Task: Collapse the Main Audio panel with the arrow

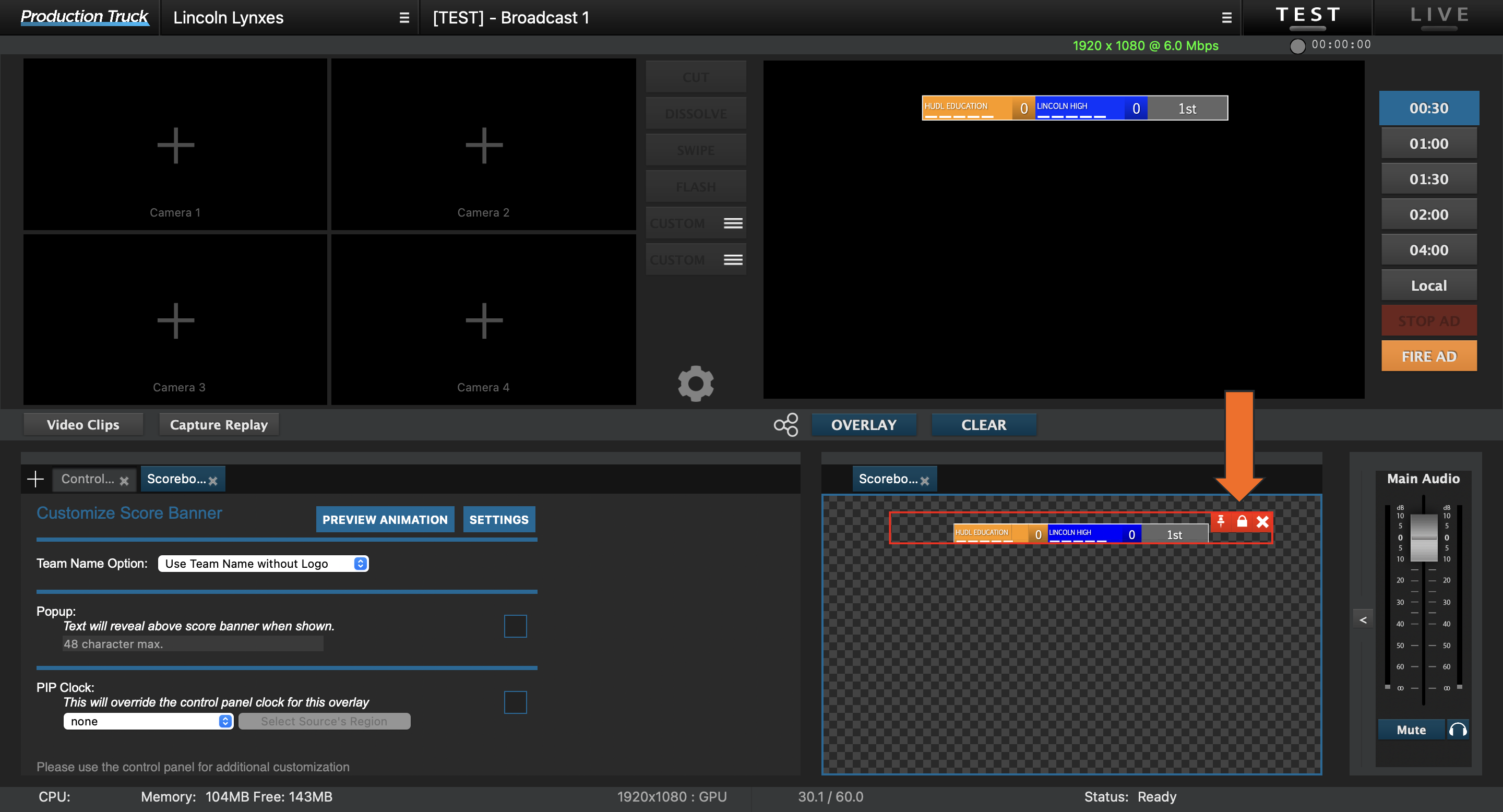Action: click(x=1364, y=619)
